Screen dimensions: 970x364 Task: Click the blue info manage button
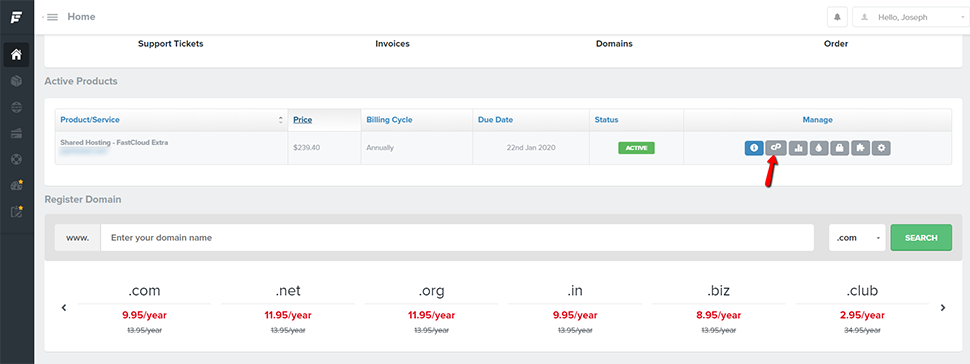753,148
